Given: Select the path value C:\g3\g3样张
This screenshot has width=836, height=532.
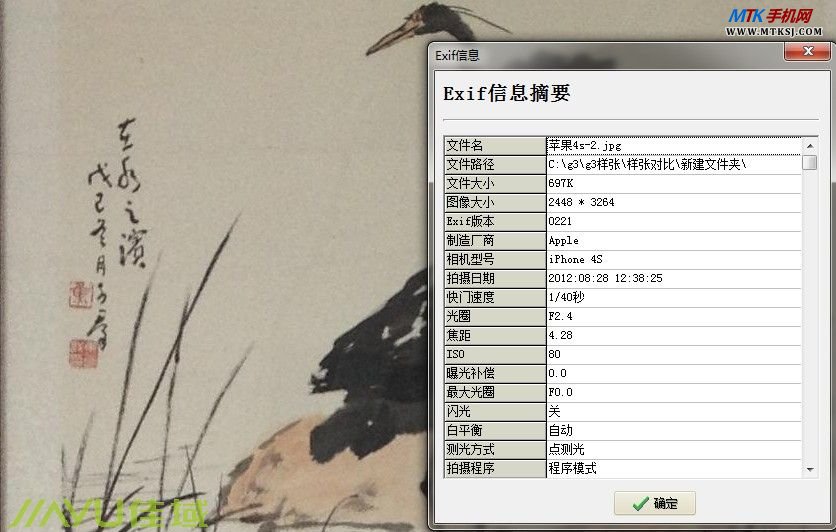Looking at the screenshot, I should pyautogui.click(x=674, y=165).
